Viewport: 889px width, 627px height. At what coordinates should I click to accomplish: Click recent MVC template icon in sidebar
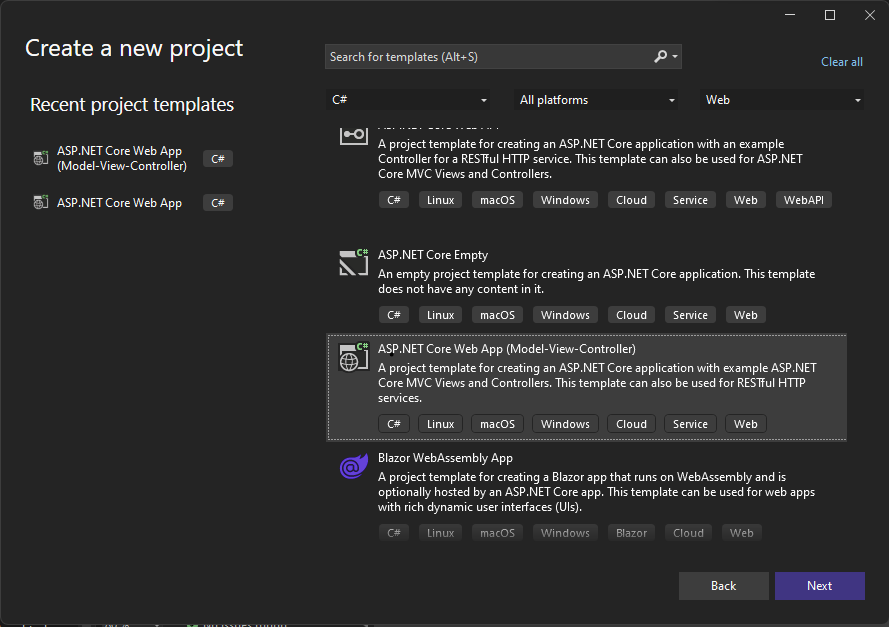point(40,158)
